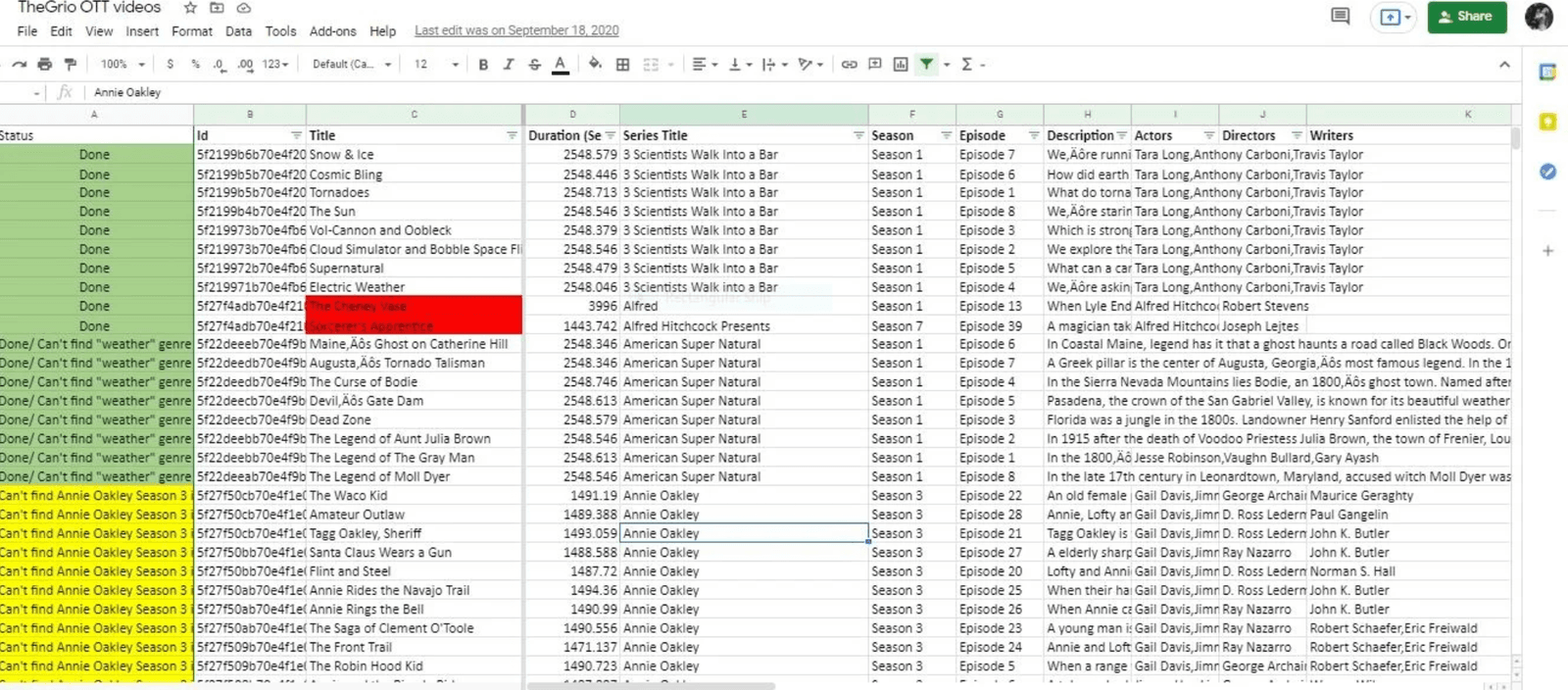Move document to folder icon
1568x690 pixels.
click(x=218, y=8)
